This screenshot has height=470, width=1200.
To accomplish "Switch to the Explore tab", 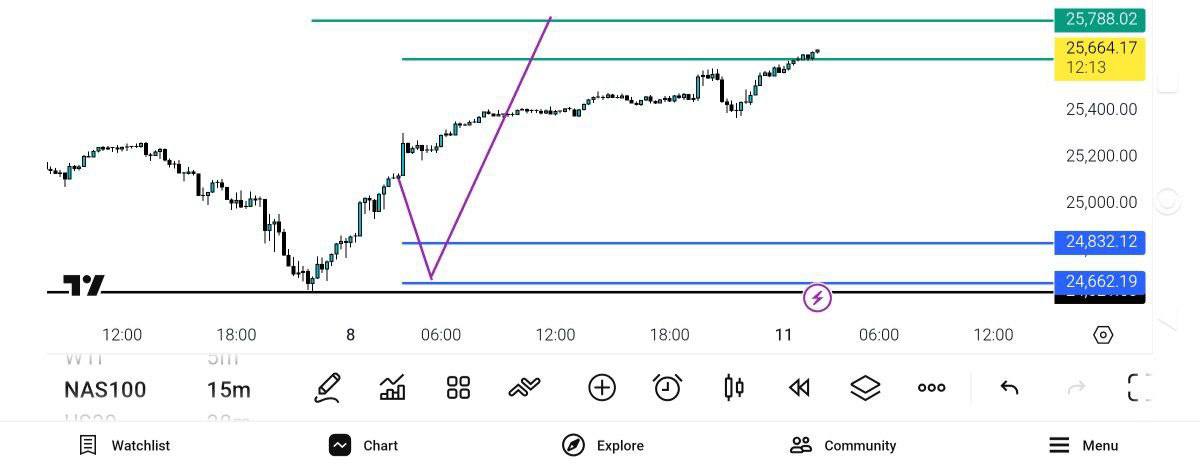I will click(602, 446).
